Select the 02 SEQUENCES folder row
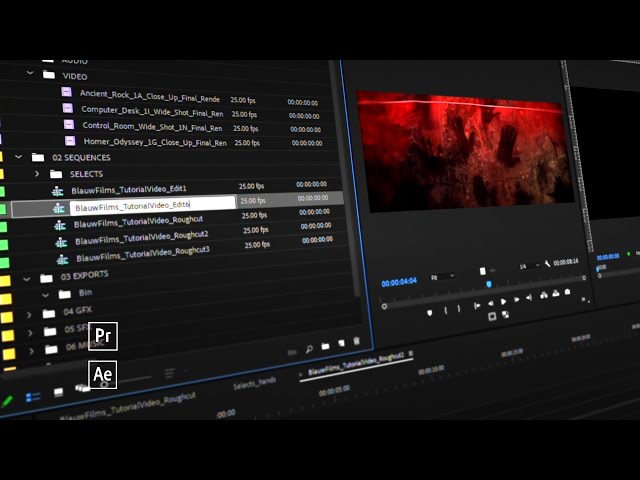 (x=171, y=157)
